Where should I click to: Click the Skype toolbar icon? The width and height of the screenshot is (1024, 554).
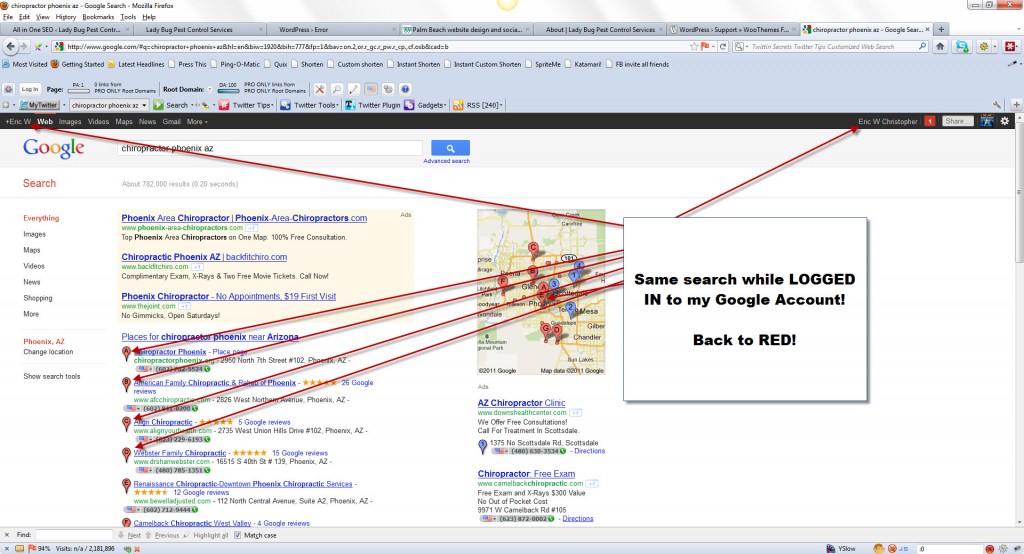click(x=962, y=46)
